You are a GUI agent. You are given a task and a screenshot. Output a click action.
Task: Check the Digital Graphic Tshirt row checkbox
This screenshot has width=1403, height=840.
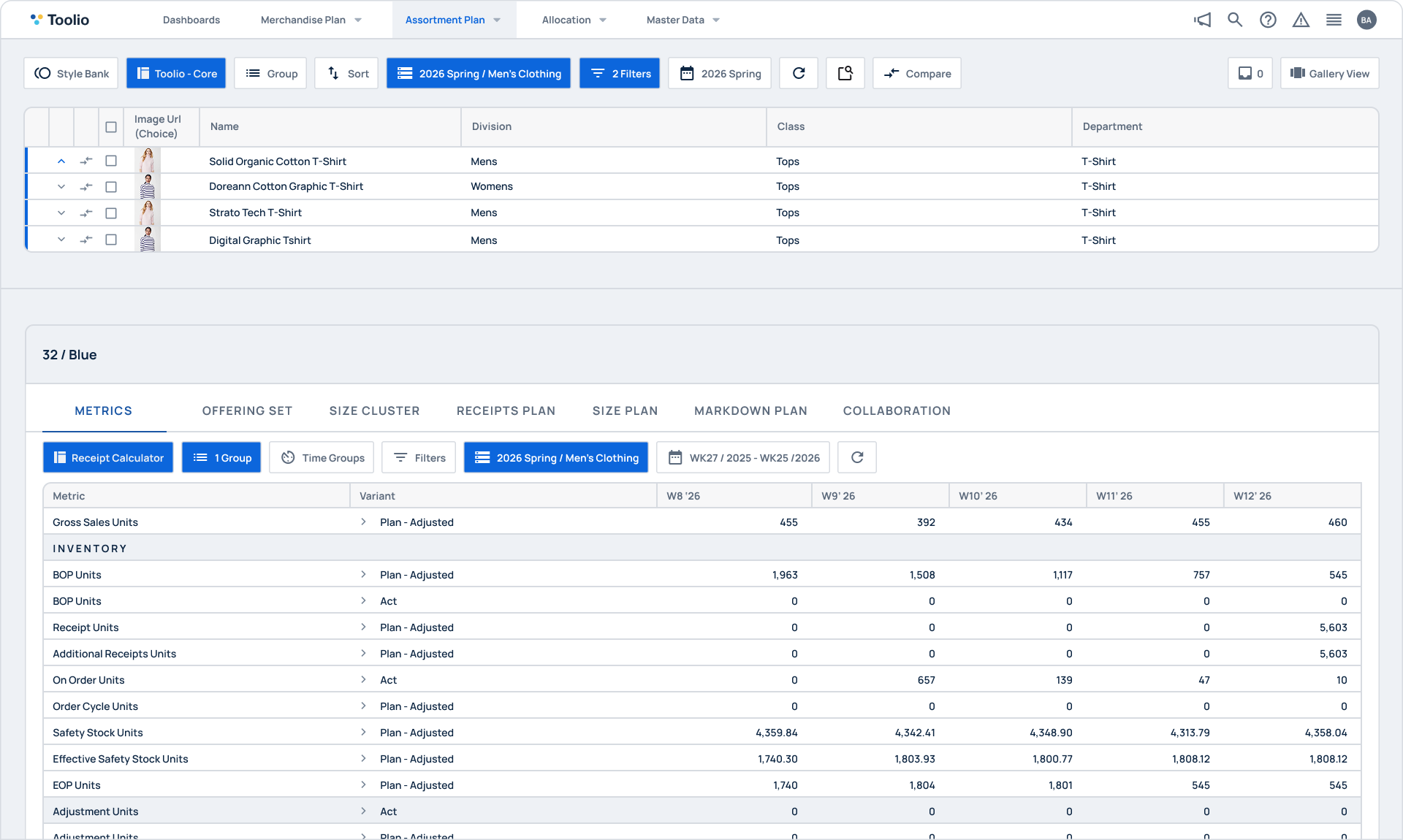click(x=111, y=240)
